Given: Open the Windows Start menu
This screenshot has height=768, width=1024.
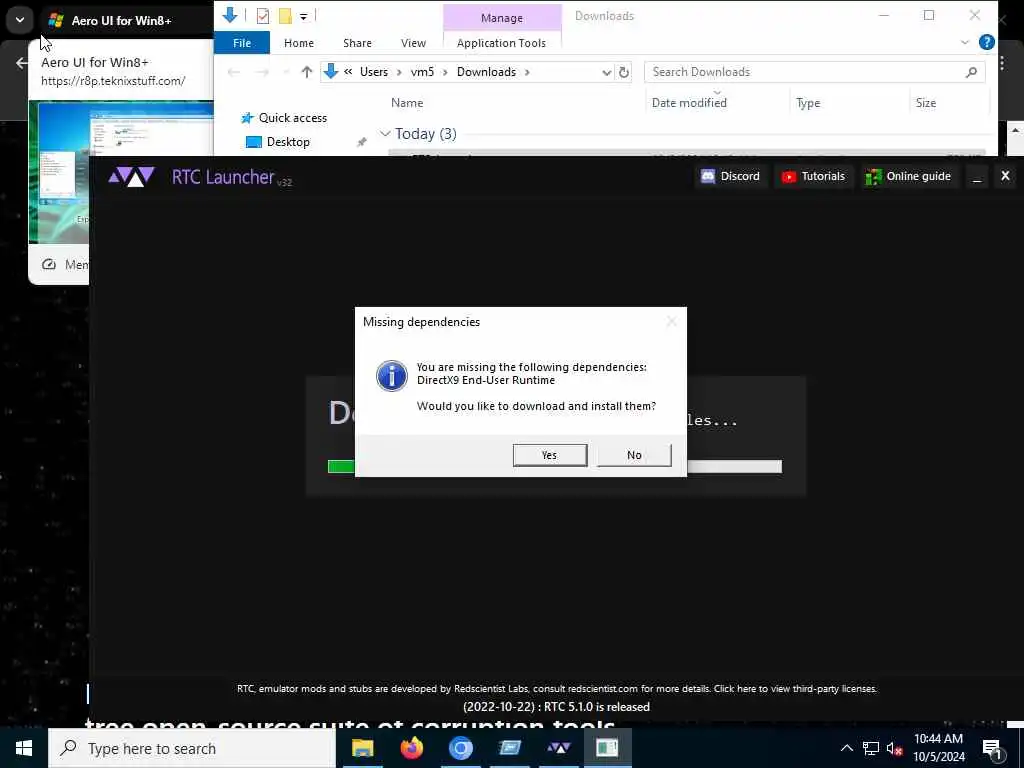Looking at the screenshot, I should [24, 748].
